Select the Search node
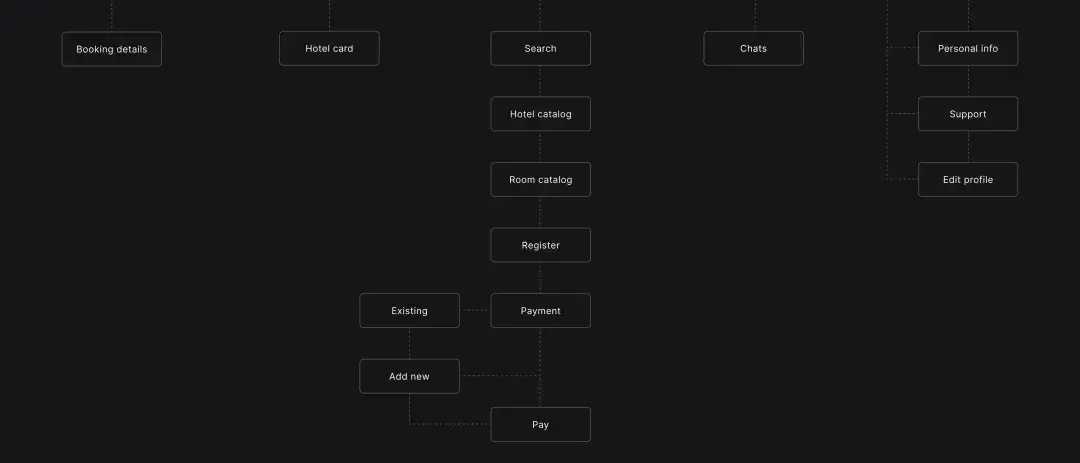 coord(541,48)
